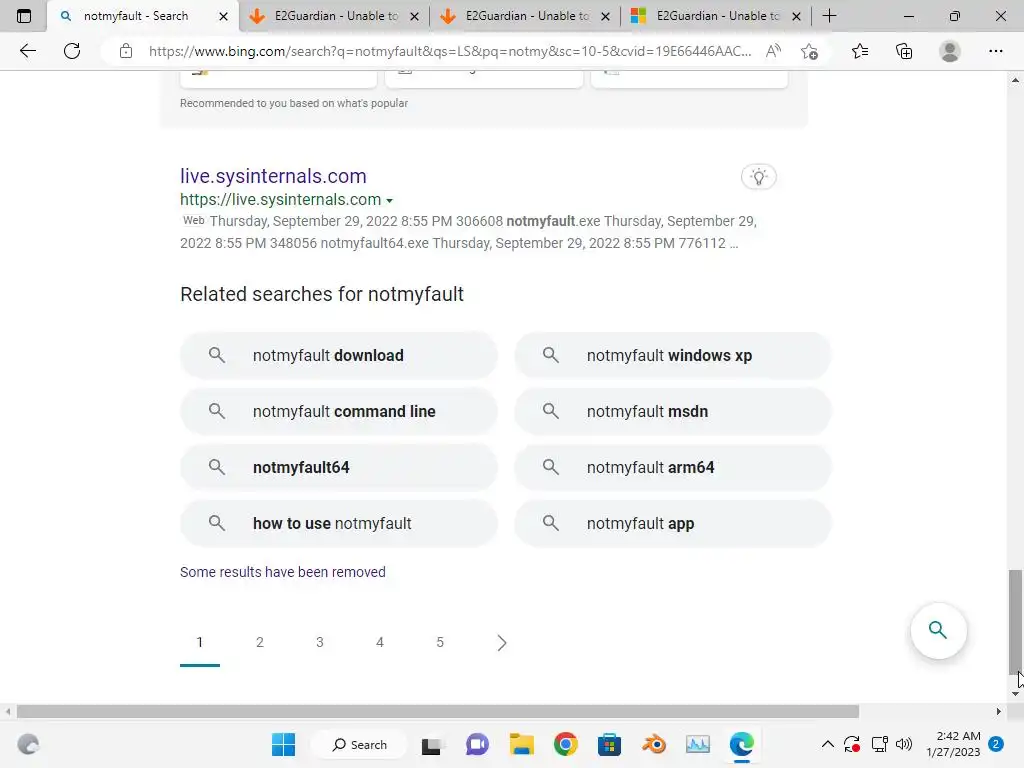Open tab actions menu icon
Viewport: 1024px width, 768px height.
click(x=24, y=16)
